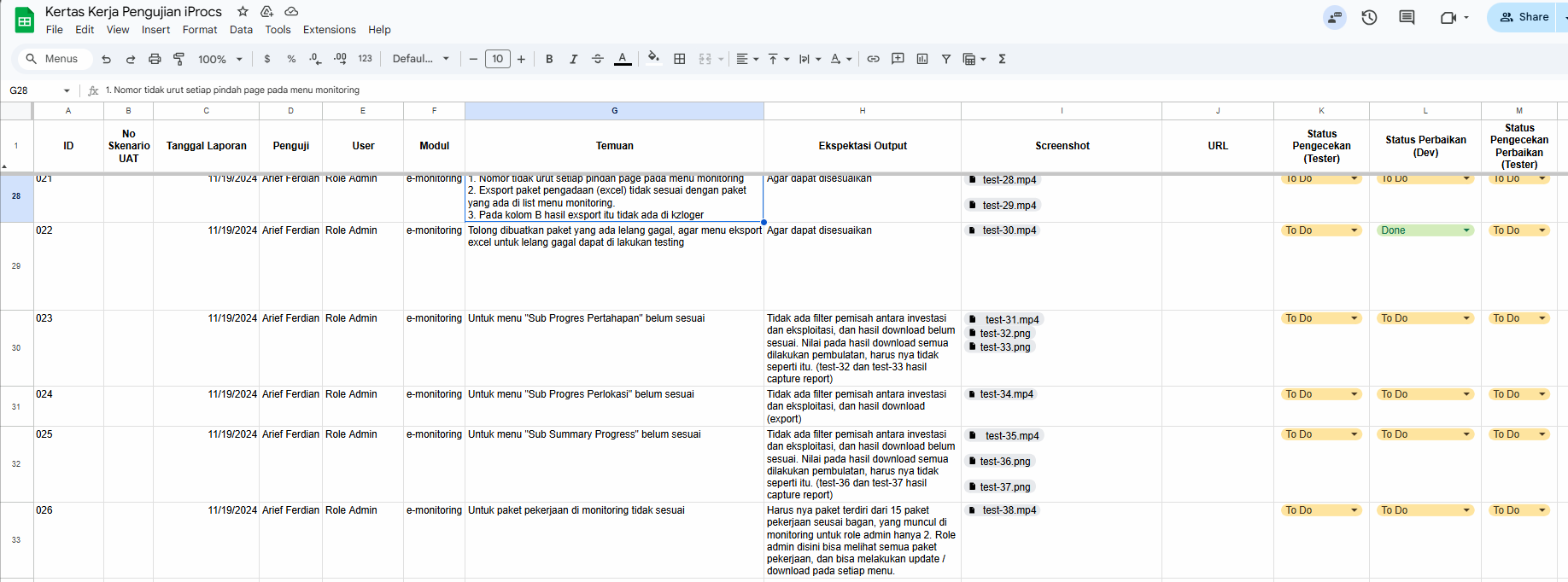The image size is (1568, 582).
Task: Open Status Perbaikan dropdown showing Done for ID 022
Action: click(x=1425, y=230)
